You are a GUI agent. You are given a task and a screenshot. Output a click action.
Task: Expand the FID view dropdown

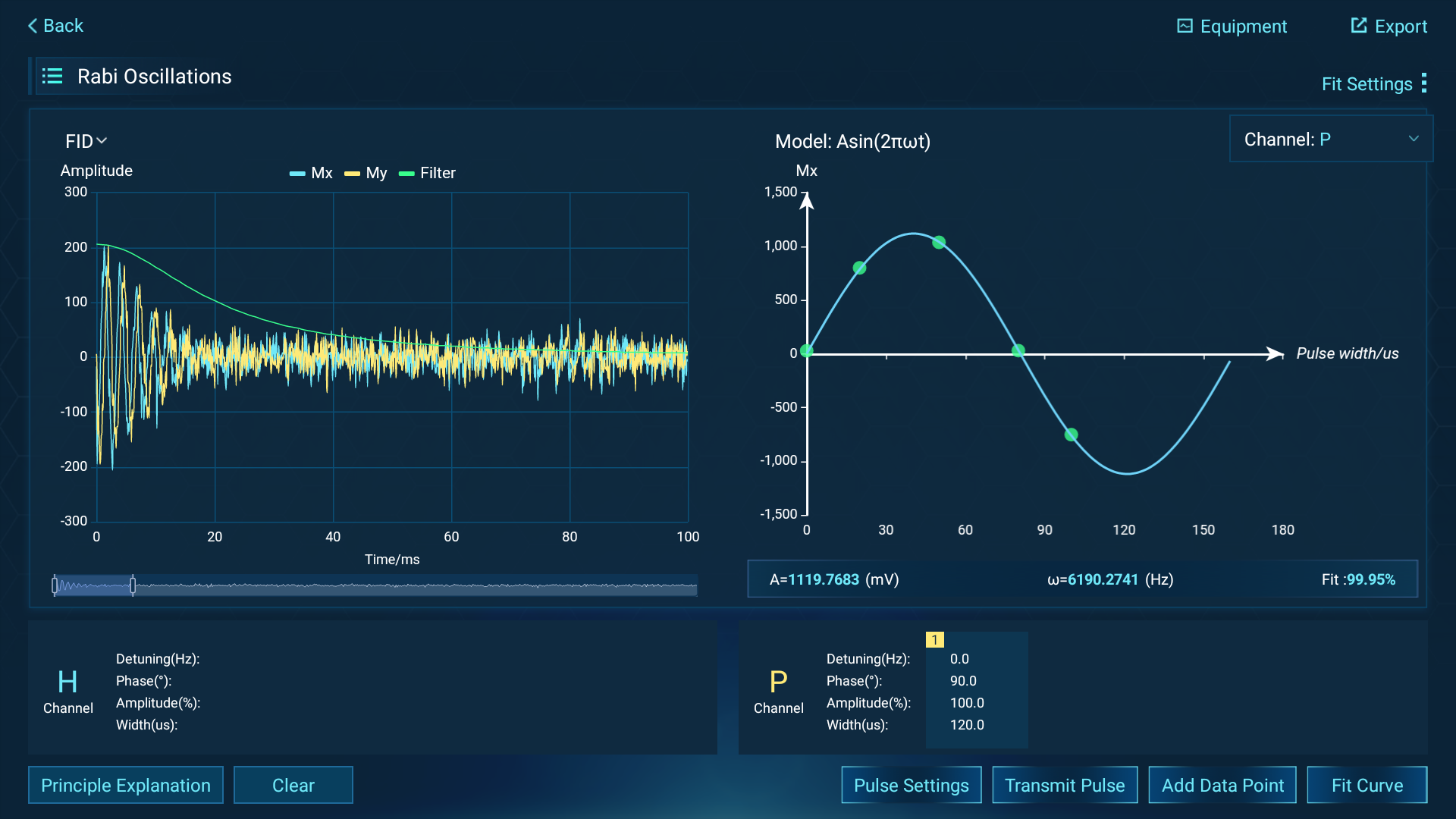pos(86,141)
